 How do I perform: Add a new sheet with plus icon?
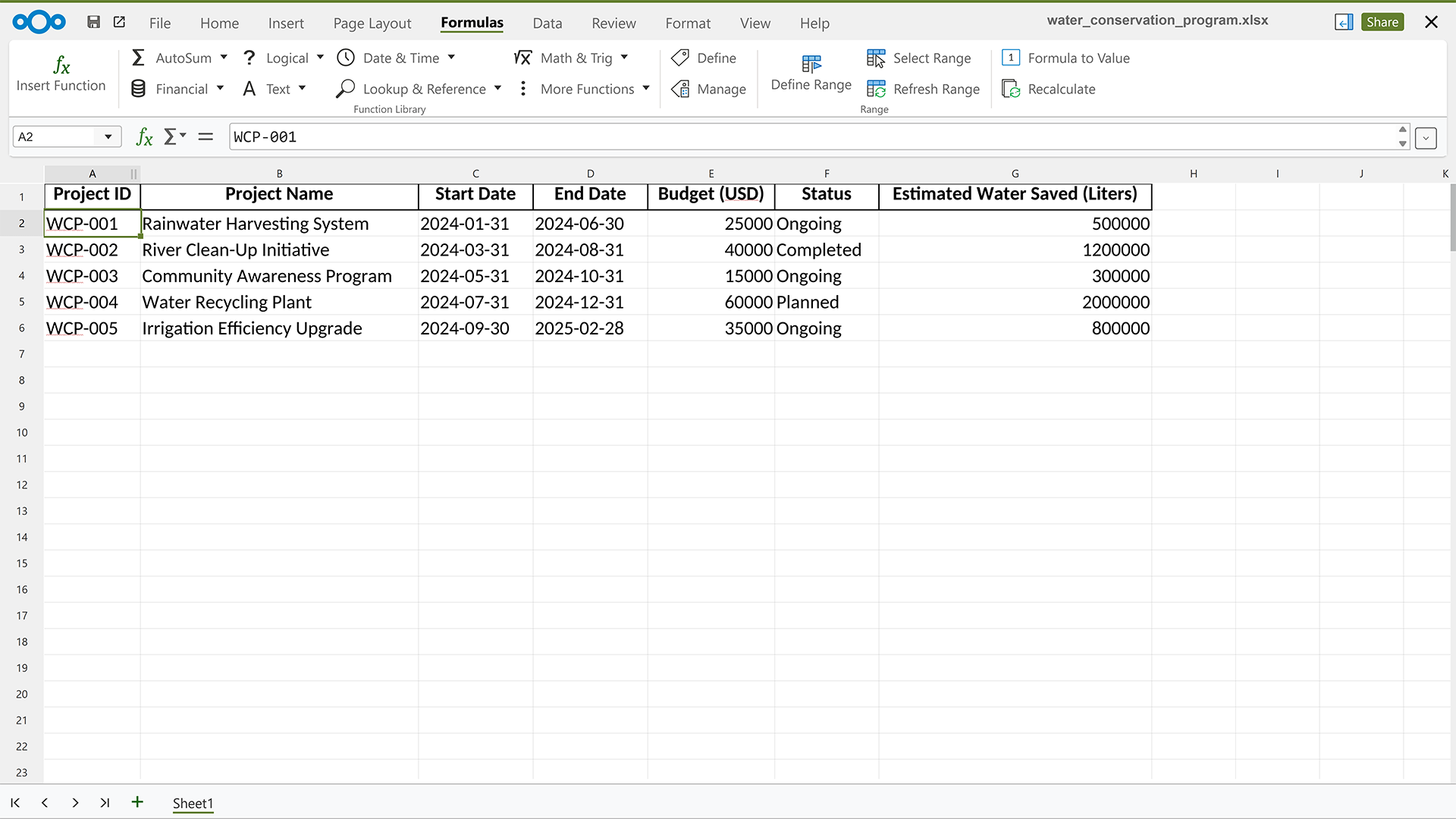coord(137,802)
